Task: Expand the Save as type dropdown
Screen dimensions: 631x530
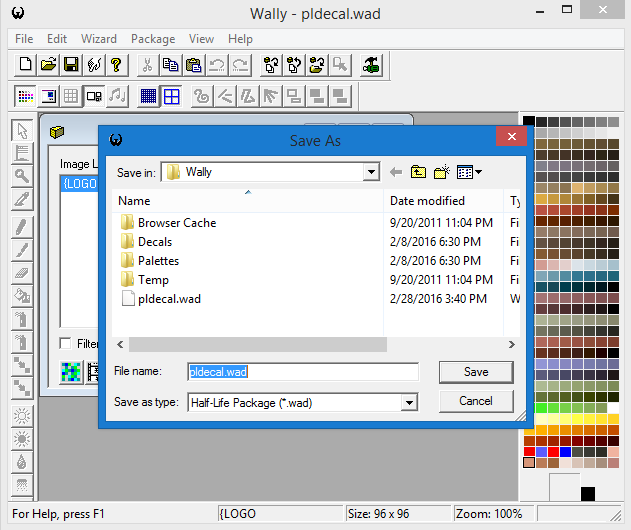Action: click(x=409, y=402)
